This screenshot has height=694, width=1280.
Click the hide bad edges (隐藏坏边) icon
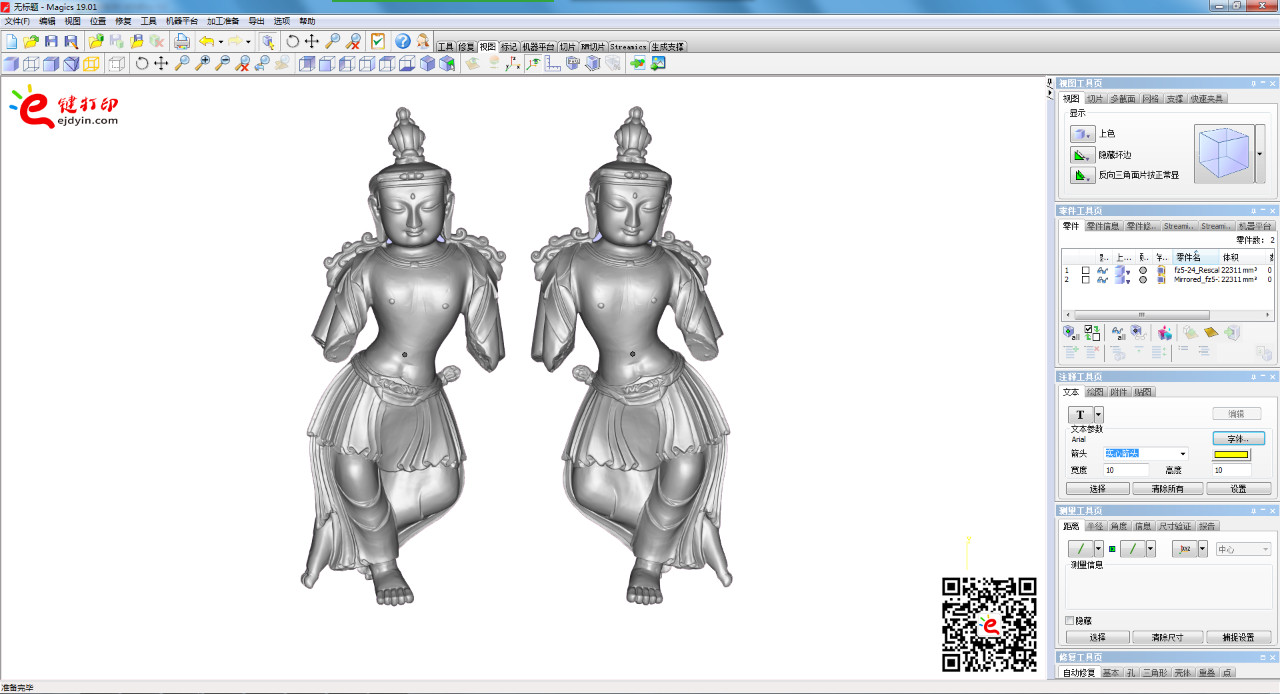[1082, 155]
